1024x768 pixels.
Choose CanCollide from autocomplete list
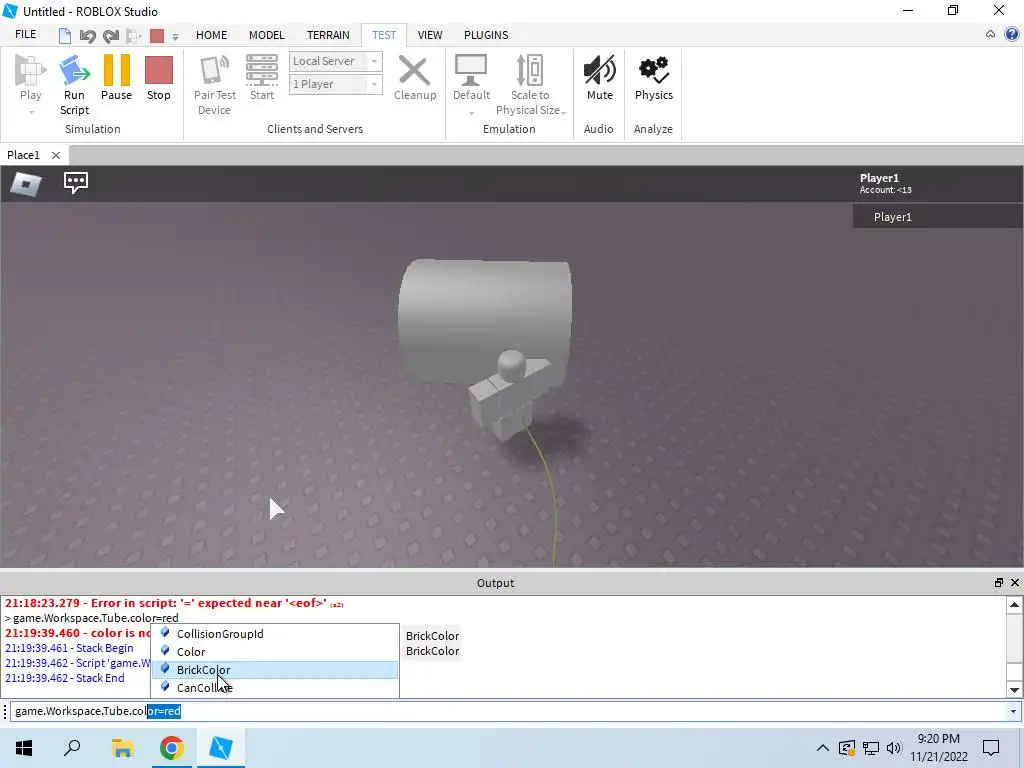coord(275,688)
